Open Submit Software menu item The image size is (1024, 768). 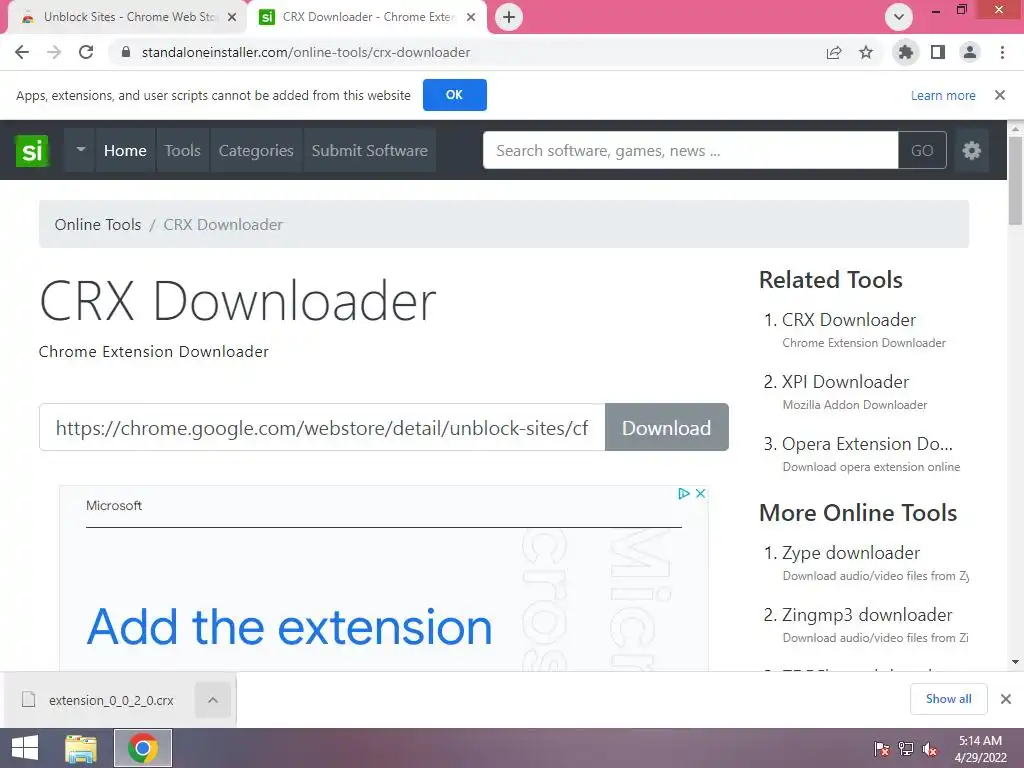point(370,150)
